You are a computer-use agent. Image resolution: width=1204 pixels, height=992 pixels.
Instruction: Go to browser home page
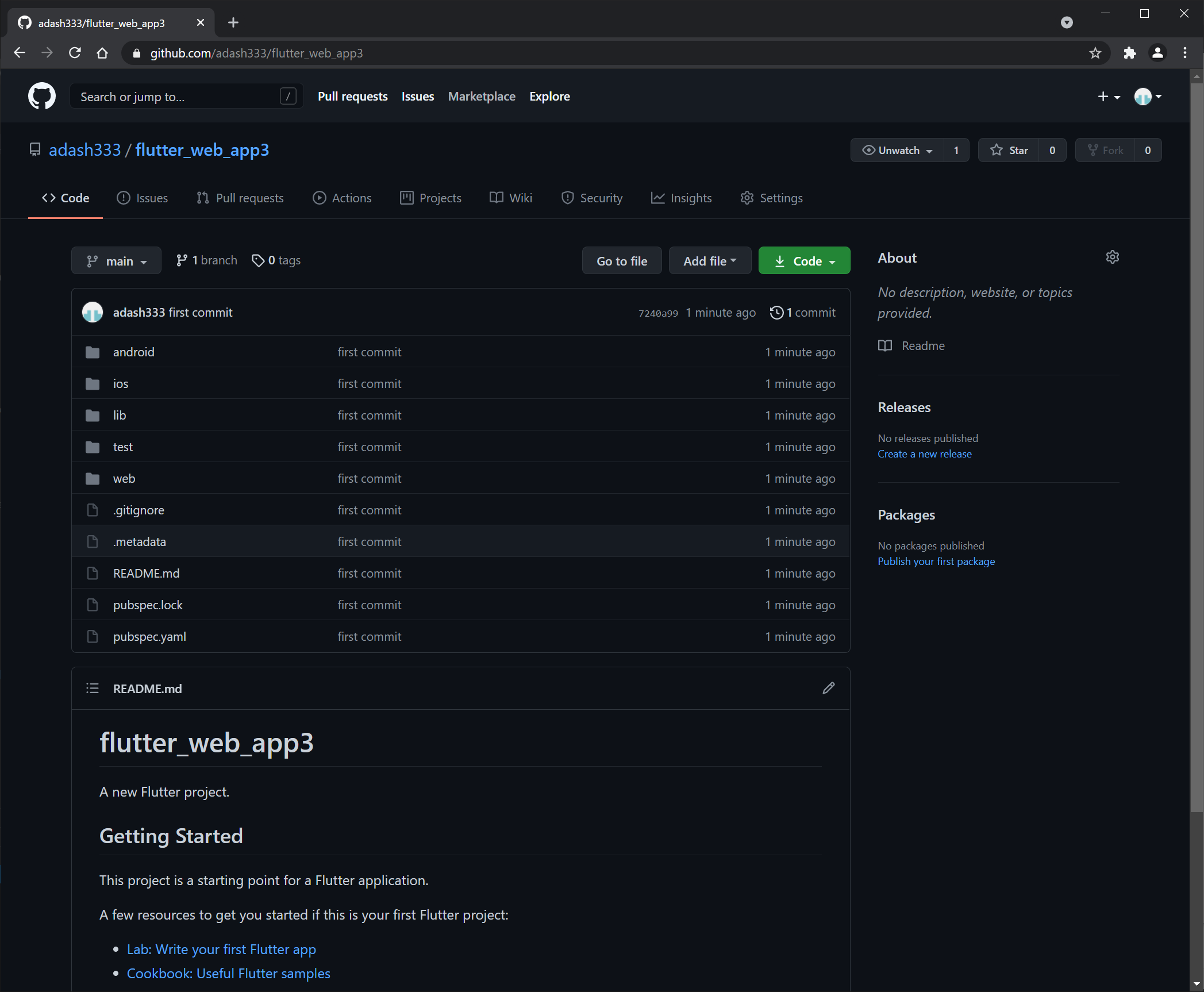click(102, 53)
